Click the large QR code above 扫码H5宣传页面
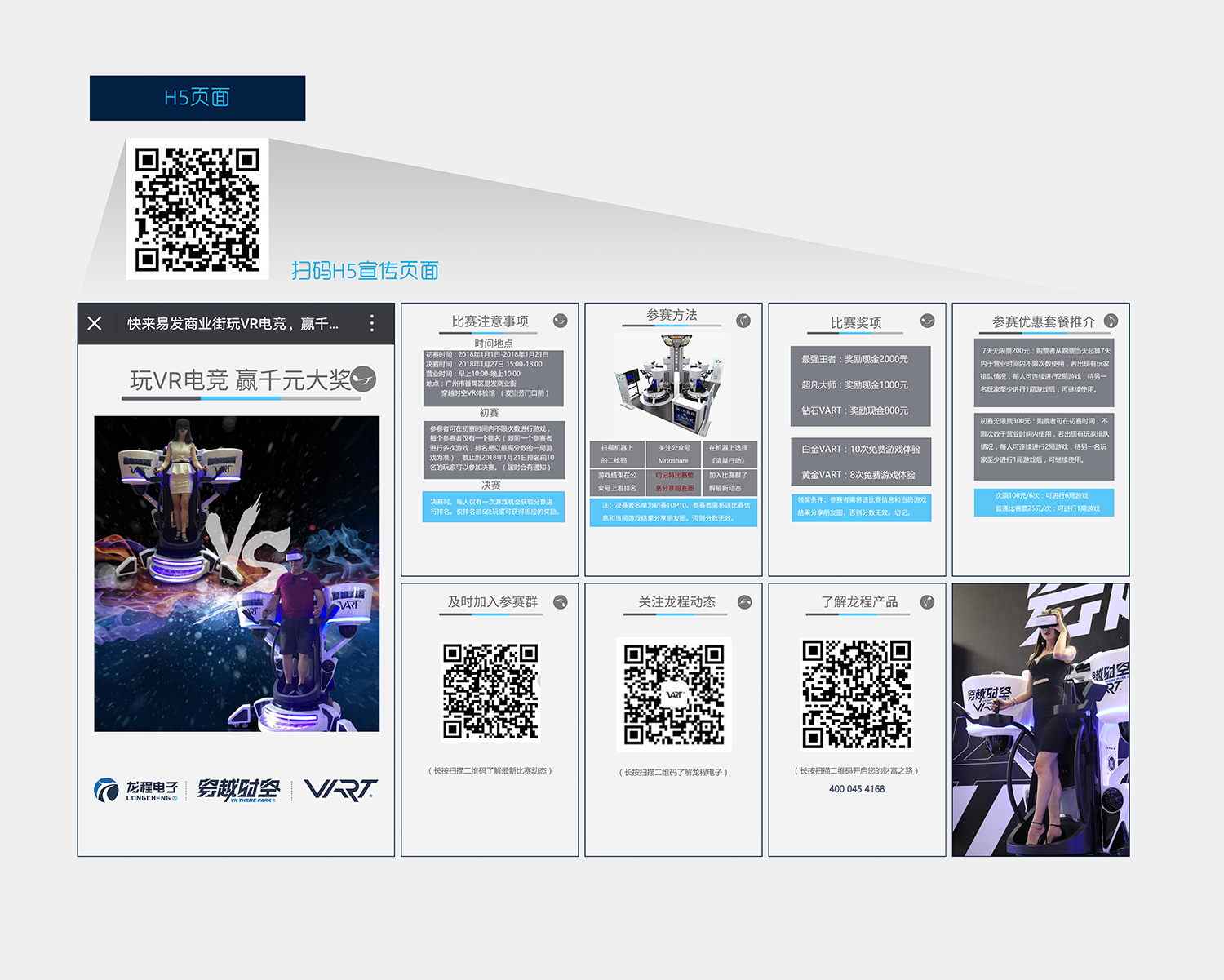The image size is (1224, 980). pyautogui.click(x=197, y=209)
